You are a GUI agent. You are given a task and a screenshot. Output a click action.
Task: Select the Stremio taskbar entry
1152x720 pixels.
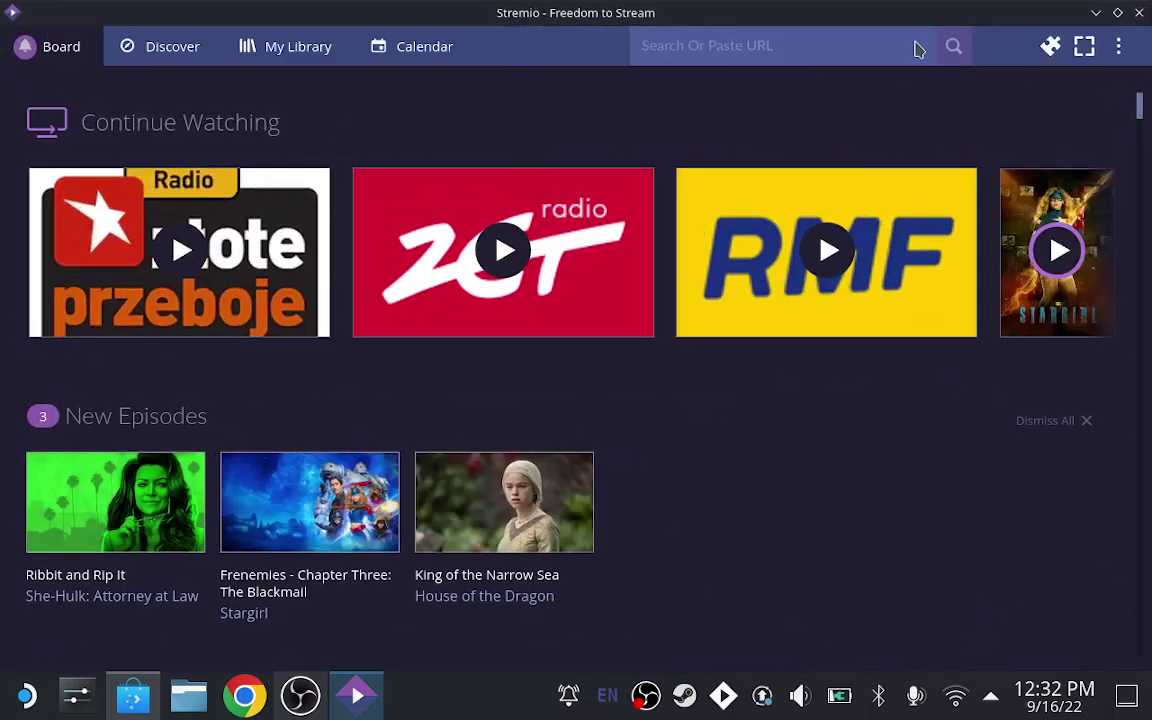(x=356, y=695)
